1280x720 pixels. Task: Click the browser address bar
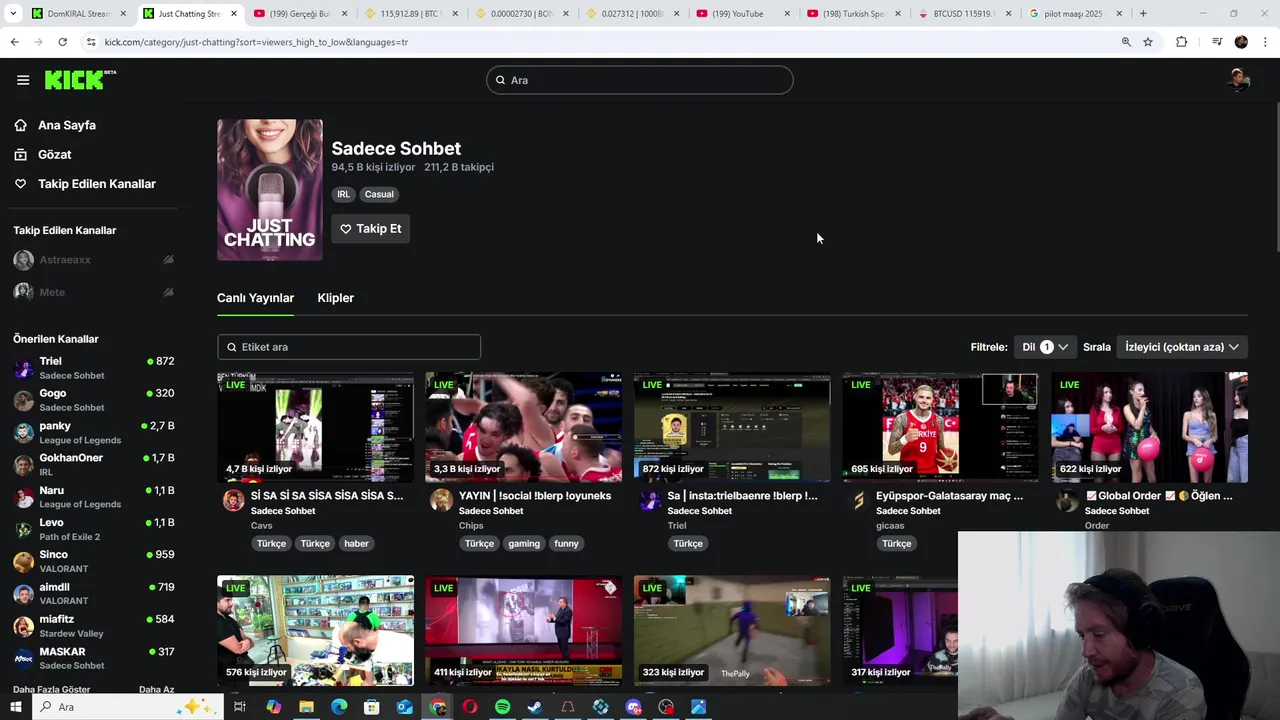tap(600, 42)
